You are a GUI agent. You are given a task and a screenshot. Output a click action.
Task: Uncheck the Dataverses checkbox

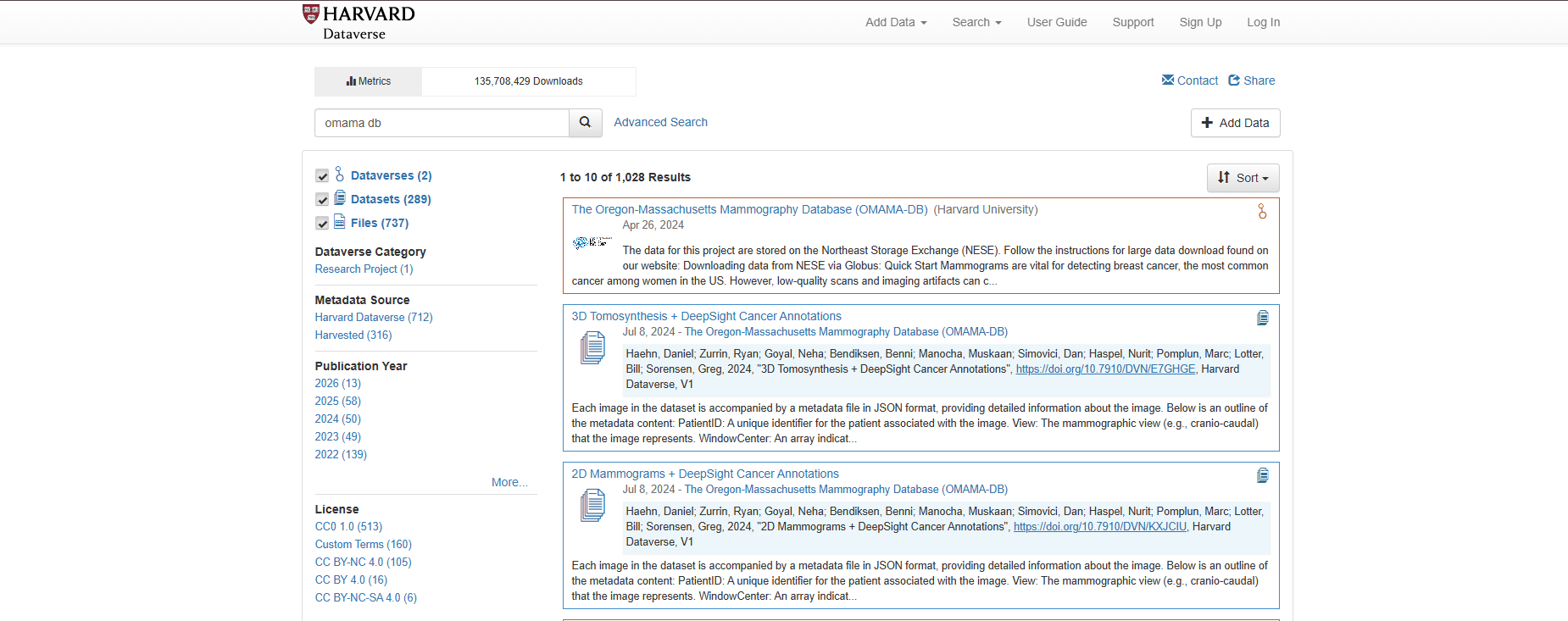(x=322, y=175)
